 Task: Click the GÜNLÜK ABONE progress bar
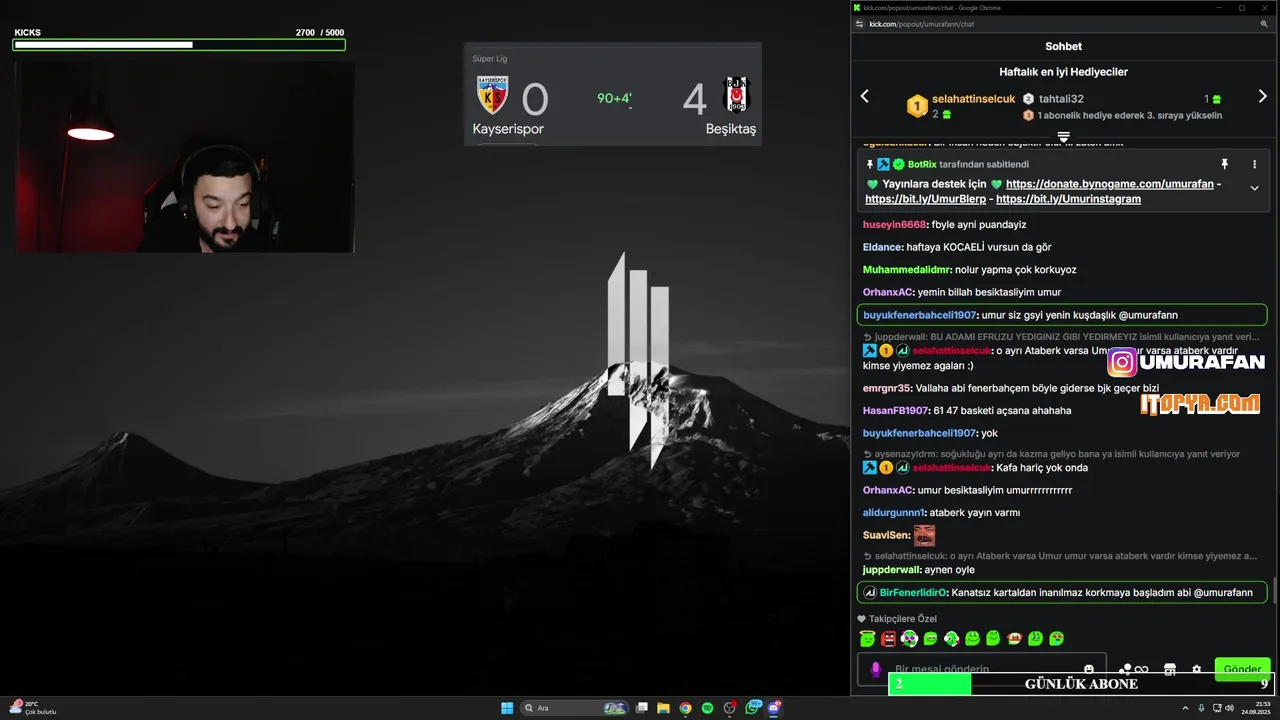(x=1082, y=684)
